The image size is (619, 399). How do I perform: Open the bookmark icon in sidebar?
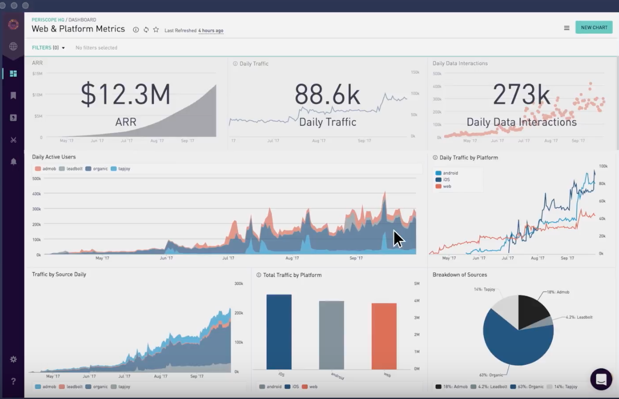click(13, 96)
